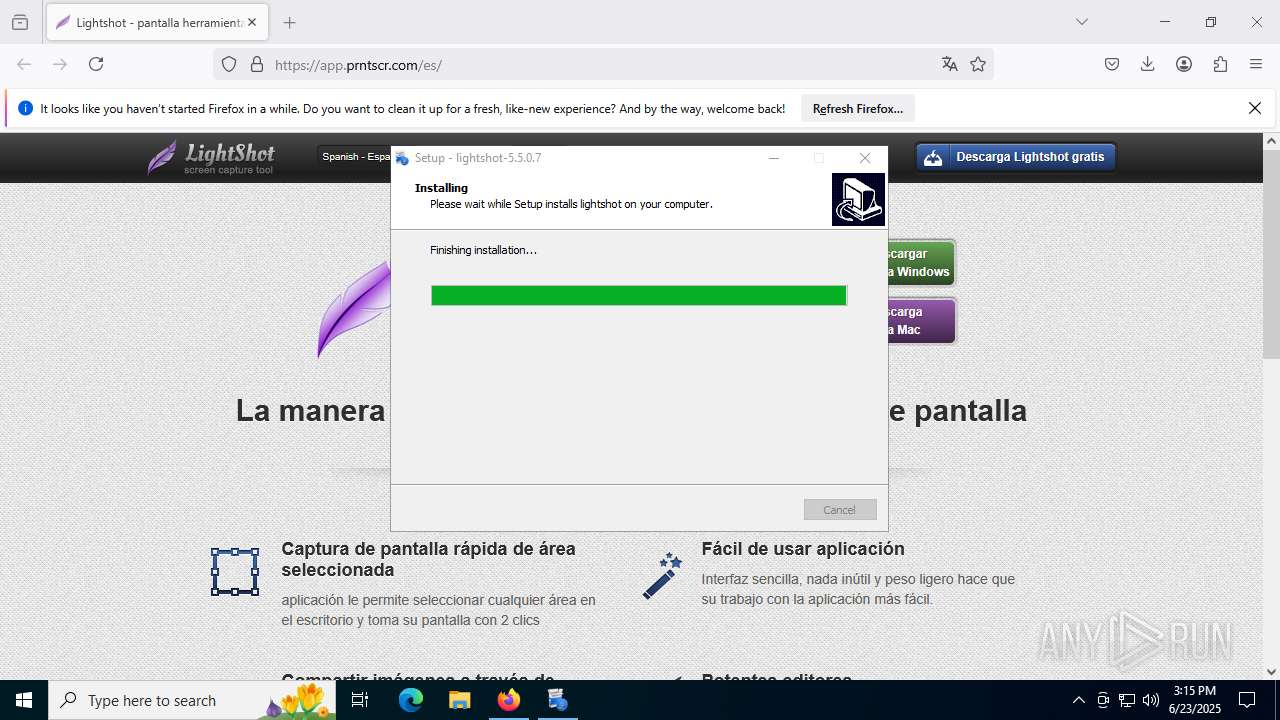The height and width of the screenshot is (720, 1280).
Task: Open the Spanish language dropdown
Action: click(x=355, y=157)
